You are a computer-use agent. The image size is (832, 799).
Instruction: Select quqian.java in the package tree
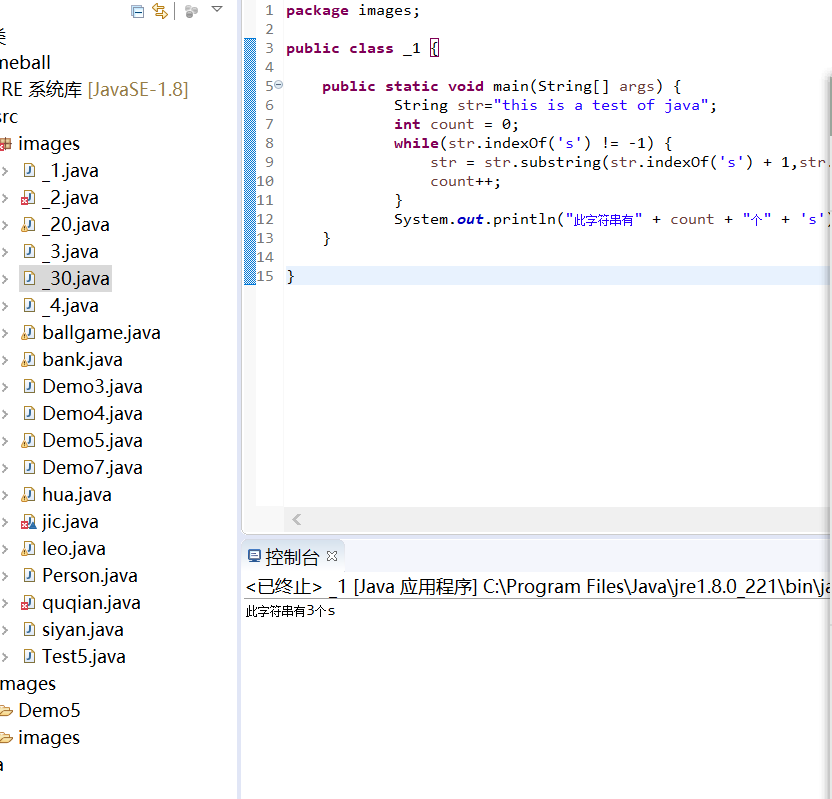point(91,603)
